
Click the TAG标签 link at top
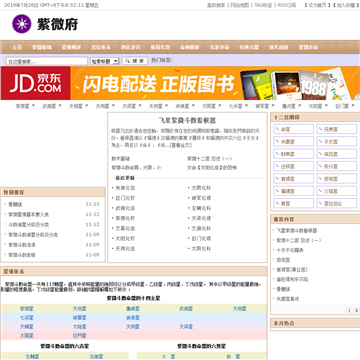[x=263, y=5]
